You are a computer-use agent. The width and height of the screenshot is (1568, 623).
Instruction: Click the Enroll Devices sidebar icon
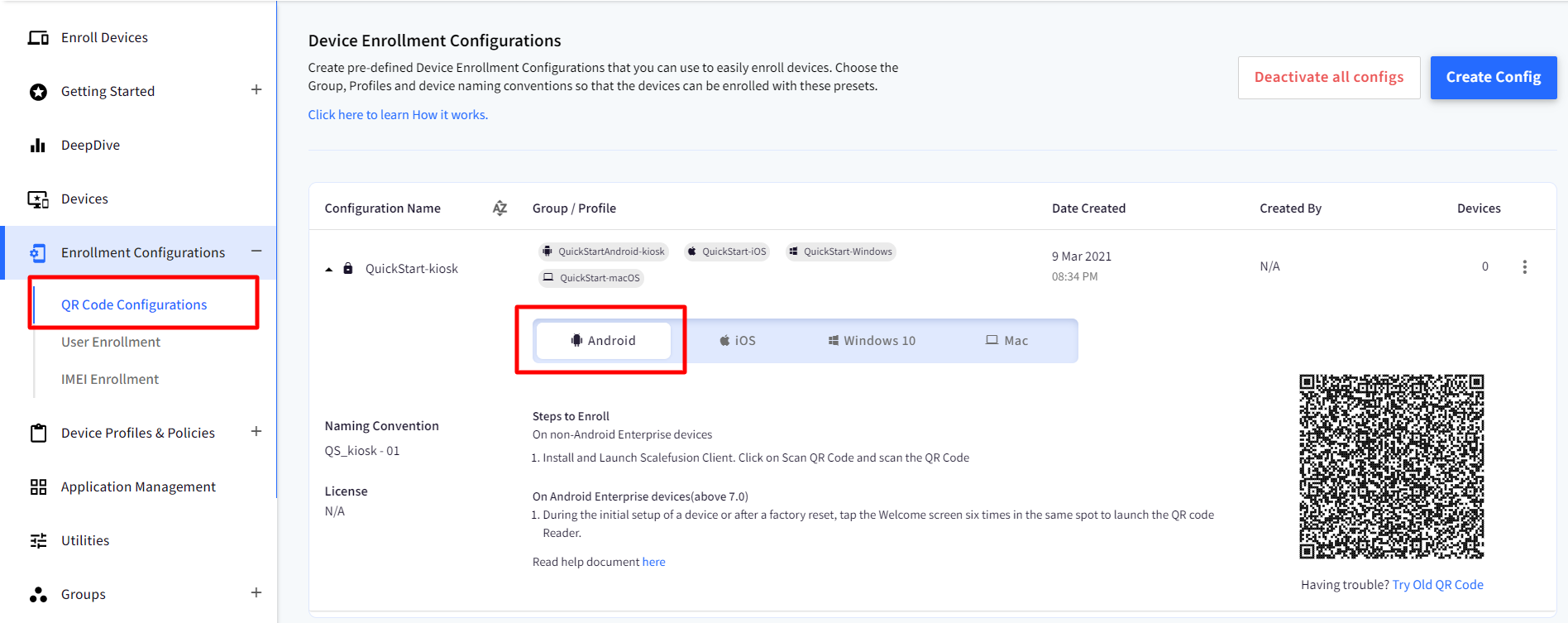(38, 38)
